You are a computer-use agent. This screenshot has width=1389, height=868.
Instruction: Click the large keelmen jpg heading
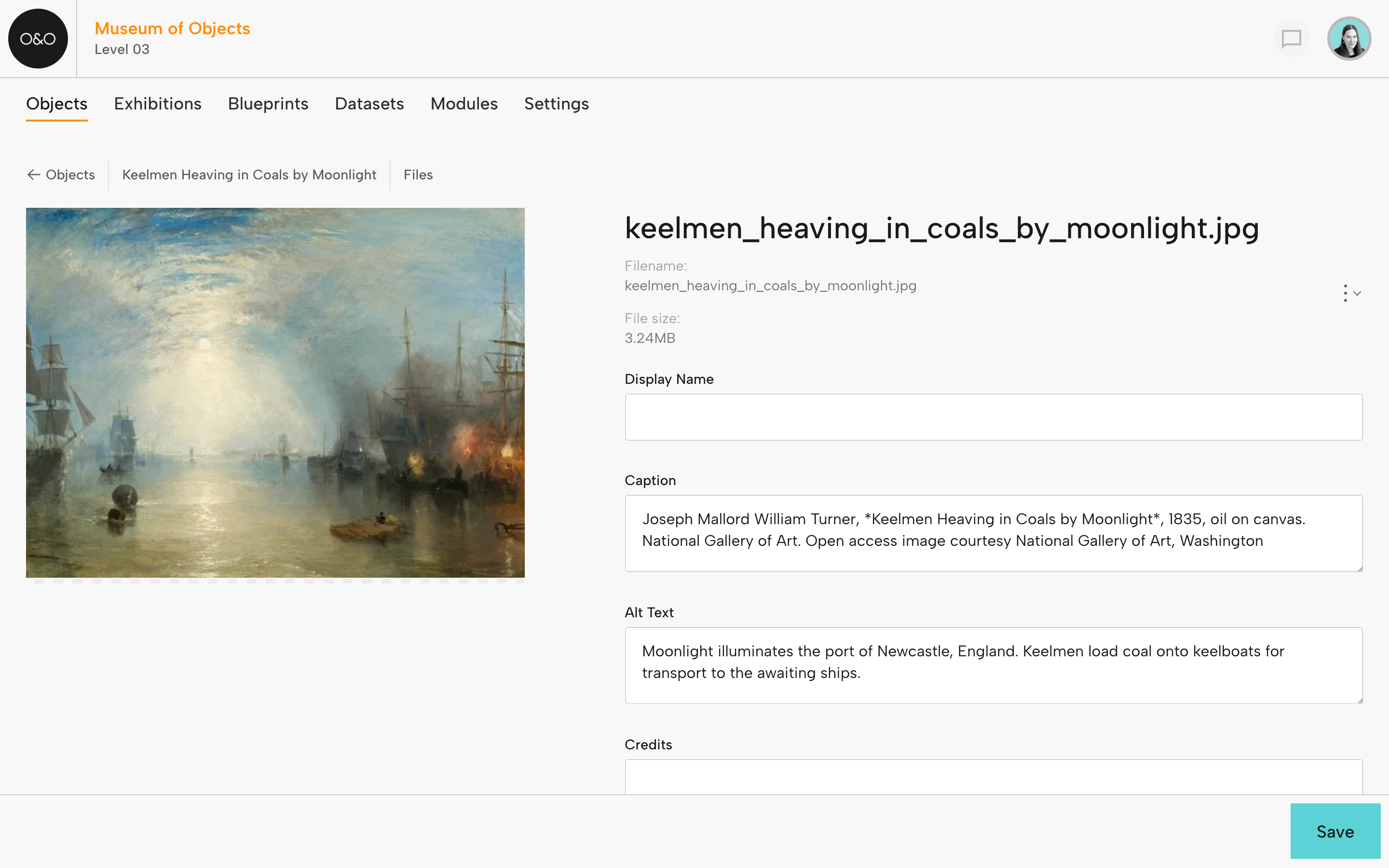[x=942, y=229]
